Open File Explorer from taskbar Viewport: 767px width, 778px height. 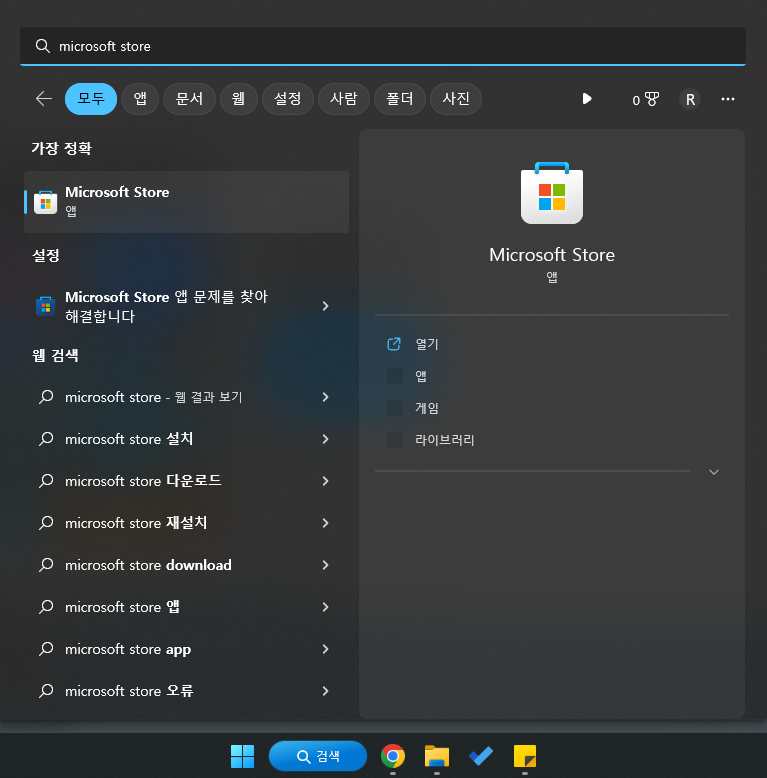[x=437, y=756]
